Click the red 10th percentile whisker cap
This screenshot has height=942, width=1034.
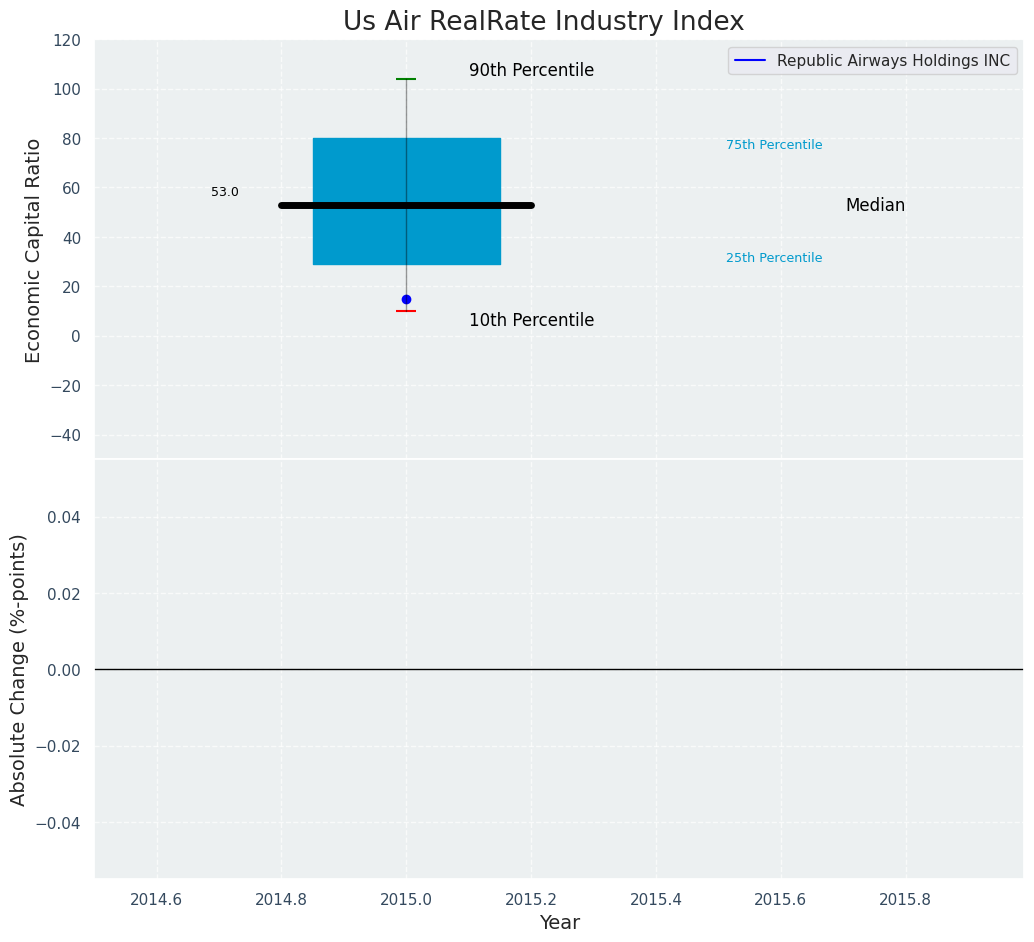(x=406, y=311)
